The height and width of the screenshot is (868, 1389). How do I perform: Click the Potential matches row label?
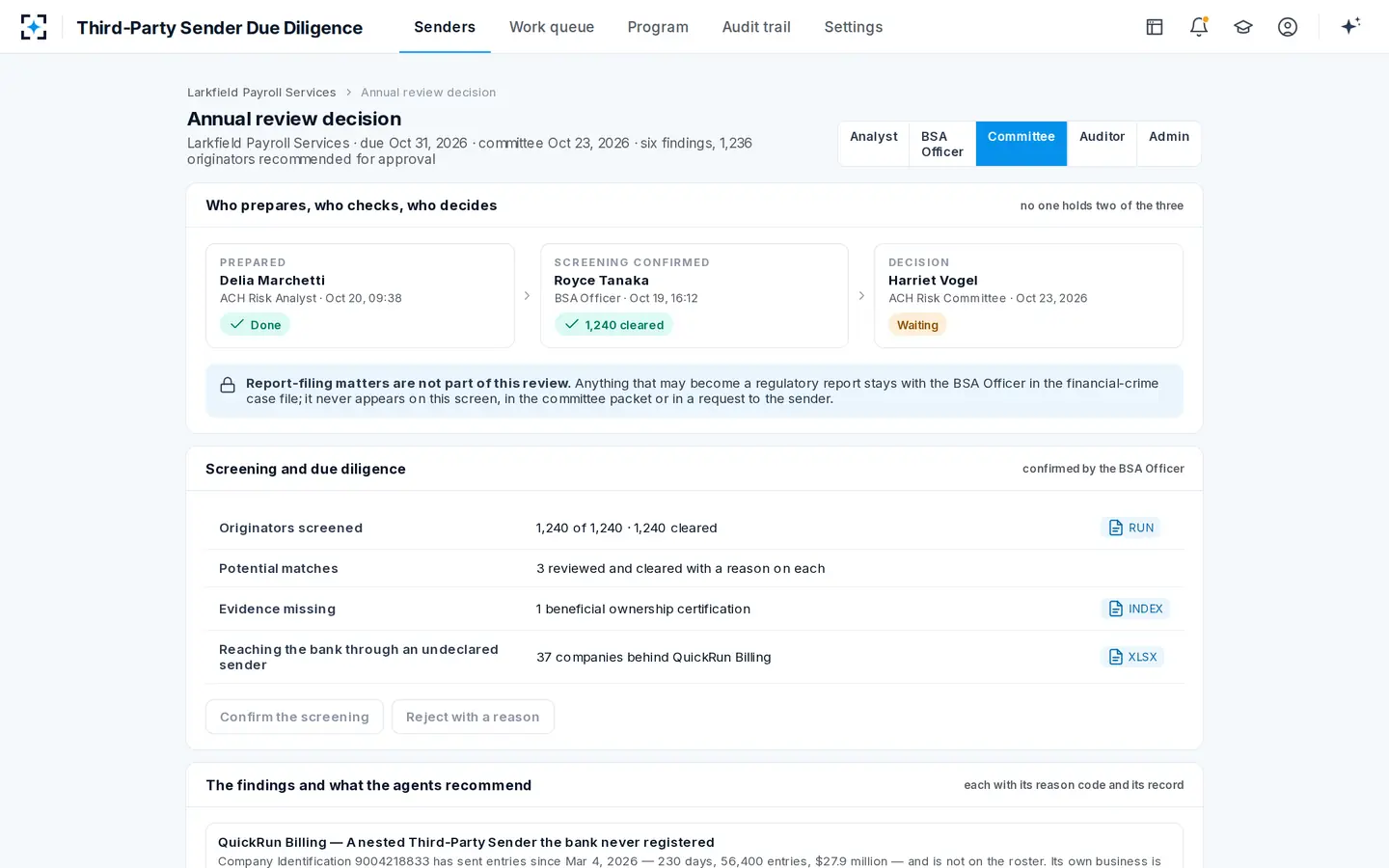(x=279, y=568)
